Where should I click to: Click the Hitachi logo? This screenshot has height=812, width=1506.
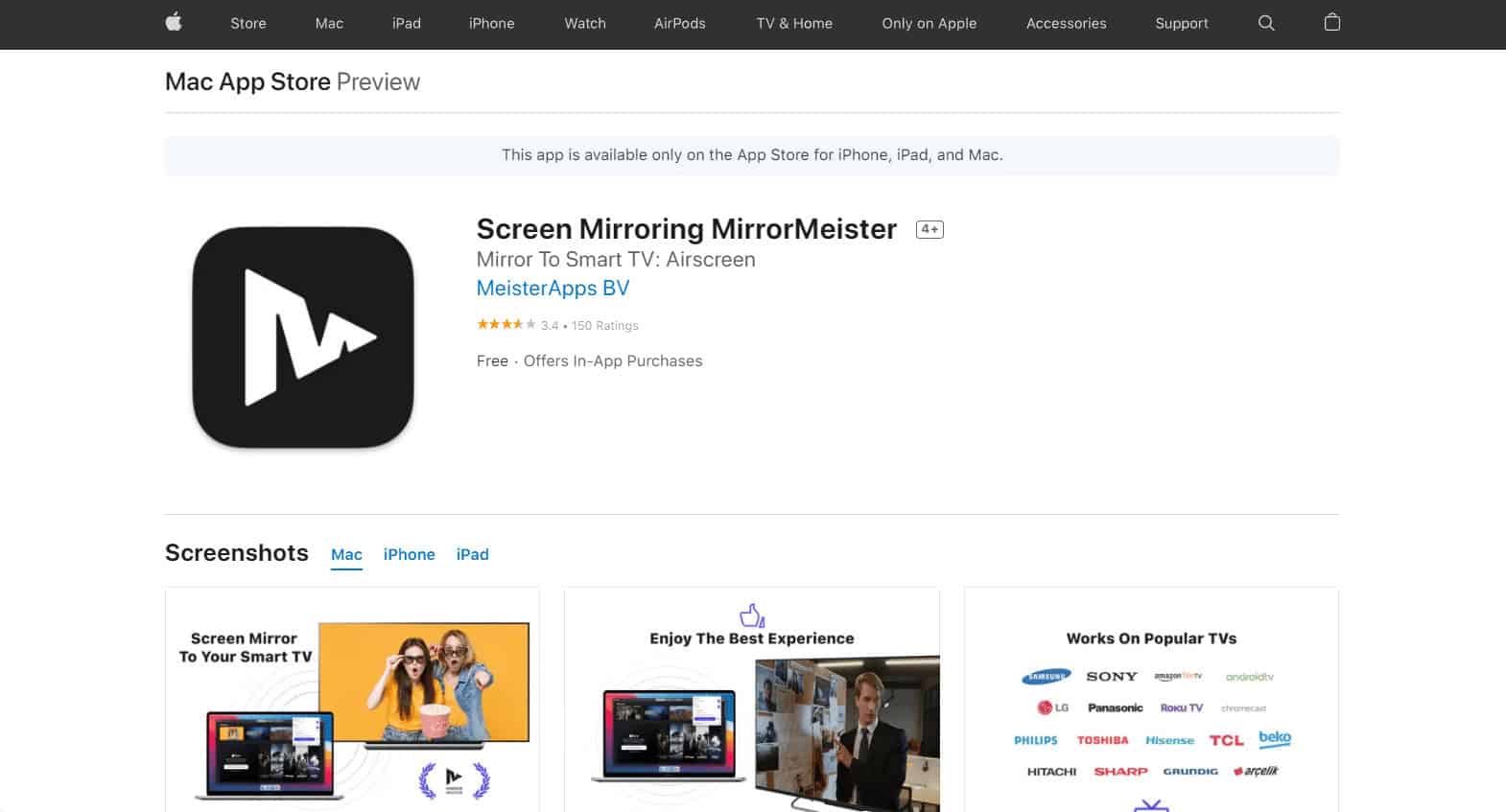pyautogui.click(x=1052, y=772)
